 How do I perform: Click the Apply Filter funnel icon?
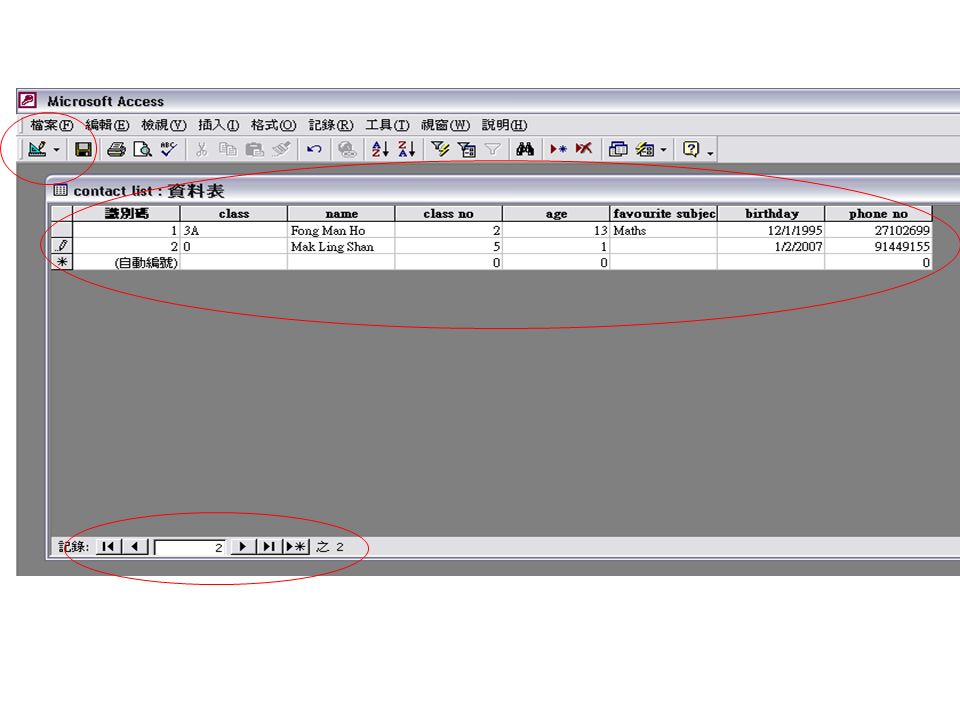pos(492,149)
